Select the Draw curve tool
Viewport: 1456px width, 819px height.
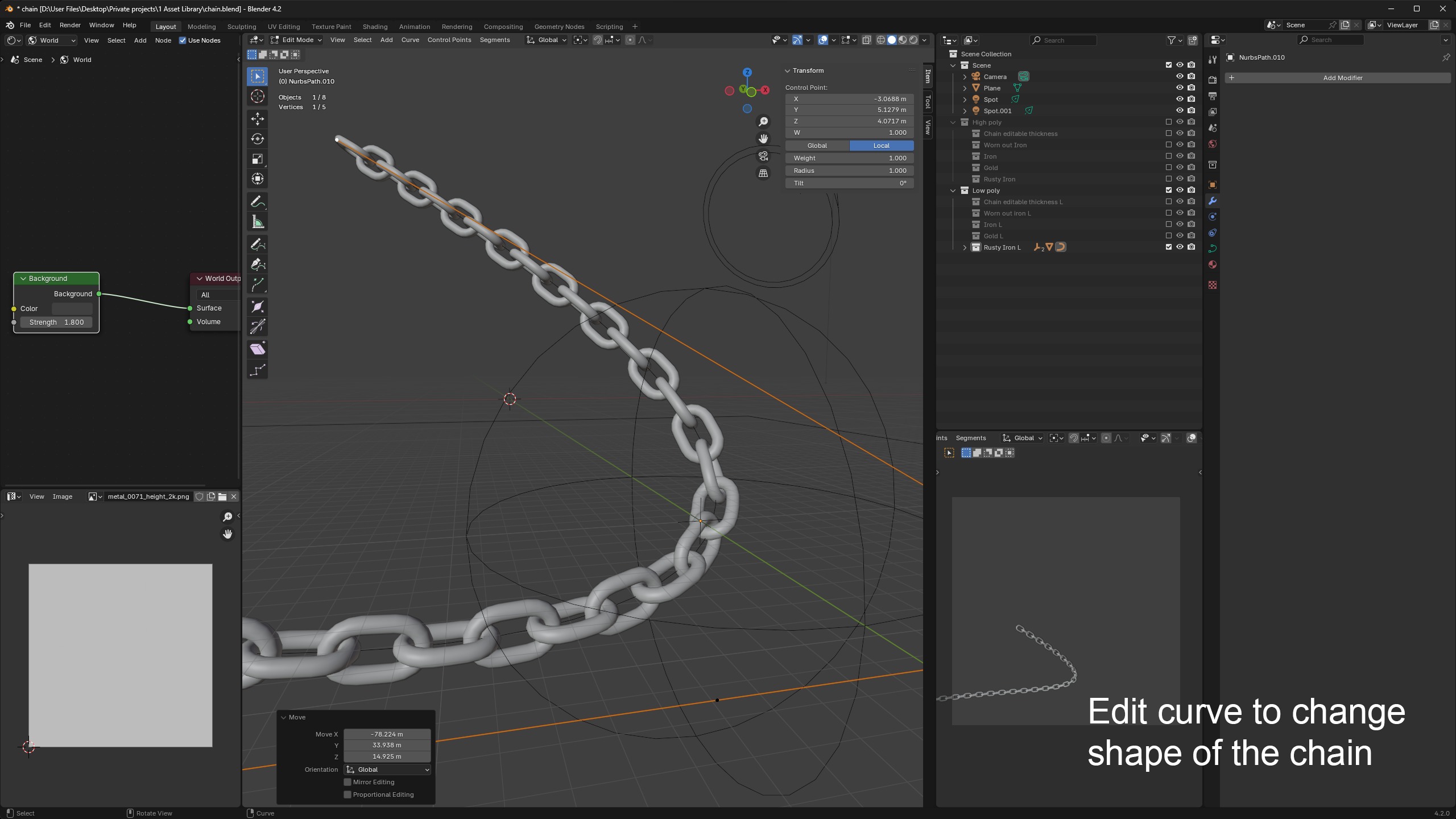[x=257, y=245]
